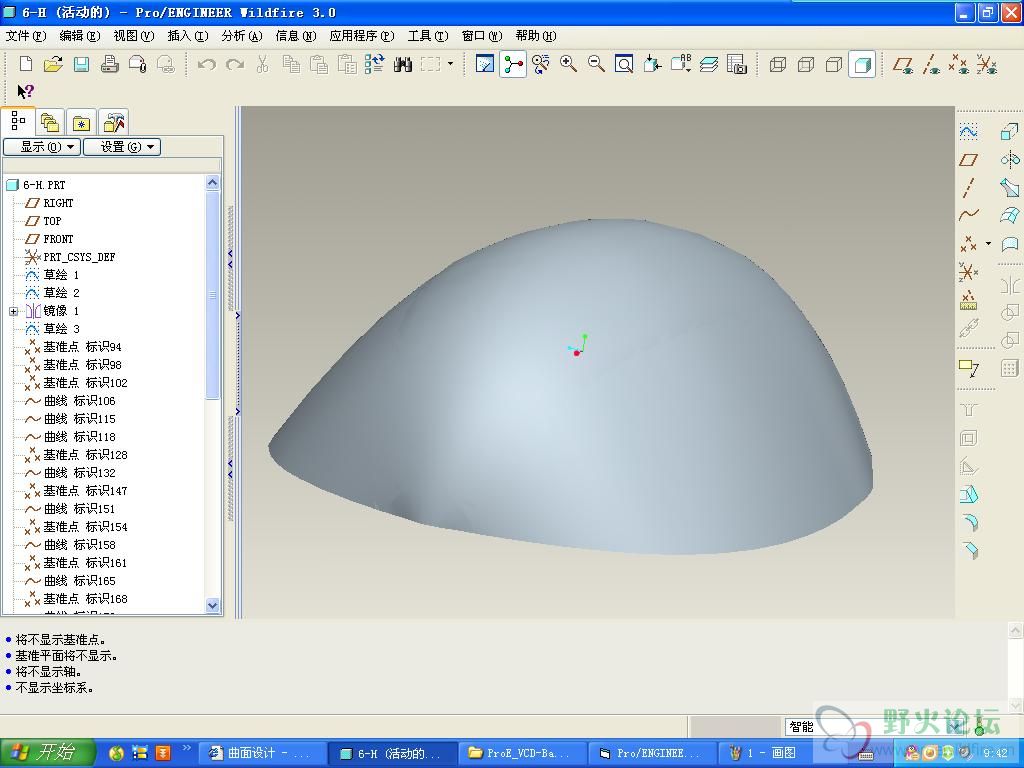
Task: Click the Zoom Out magnifier icon
Action: coord(596,64)
